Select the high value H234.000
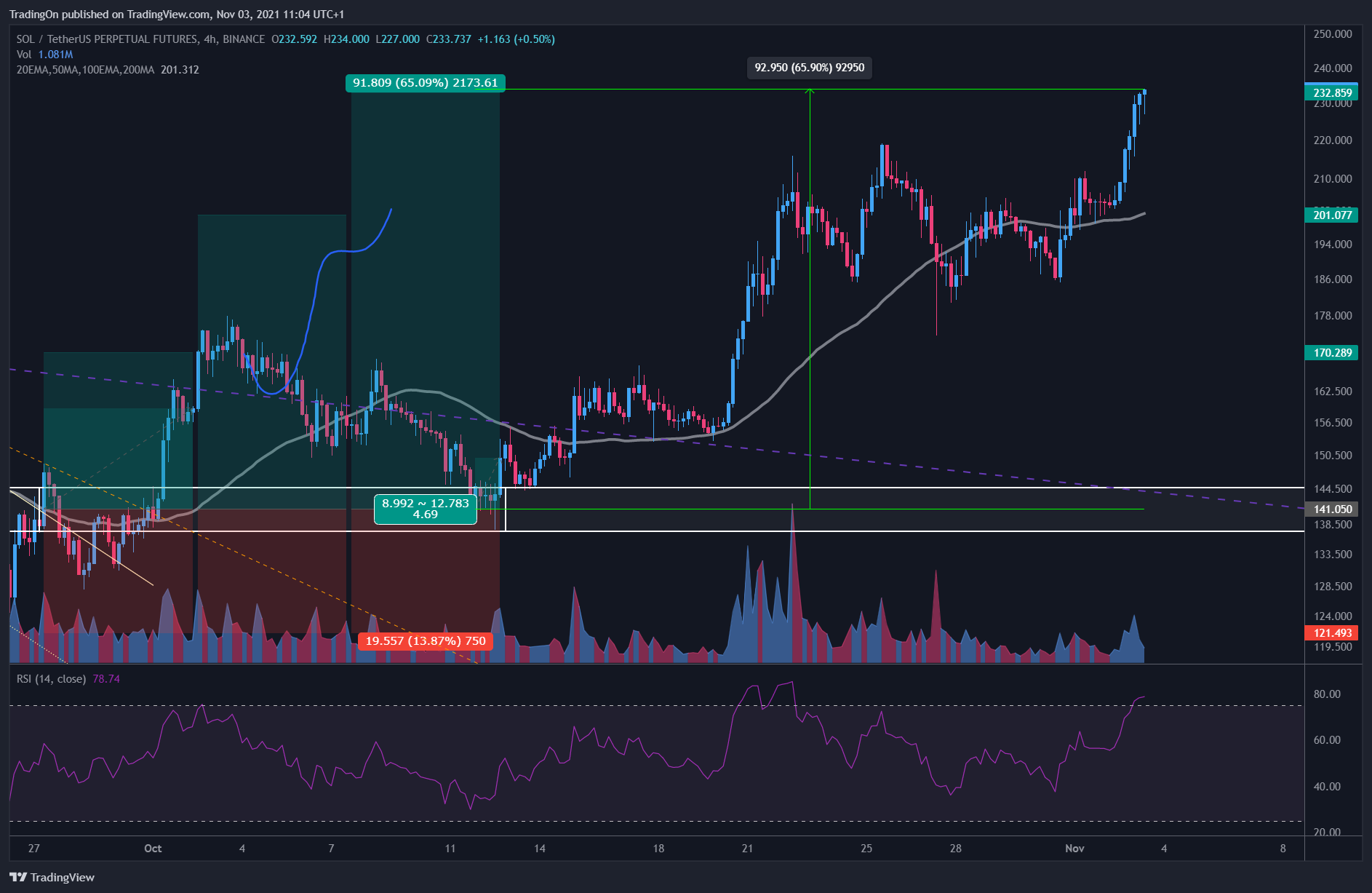 [346, 39]
